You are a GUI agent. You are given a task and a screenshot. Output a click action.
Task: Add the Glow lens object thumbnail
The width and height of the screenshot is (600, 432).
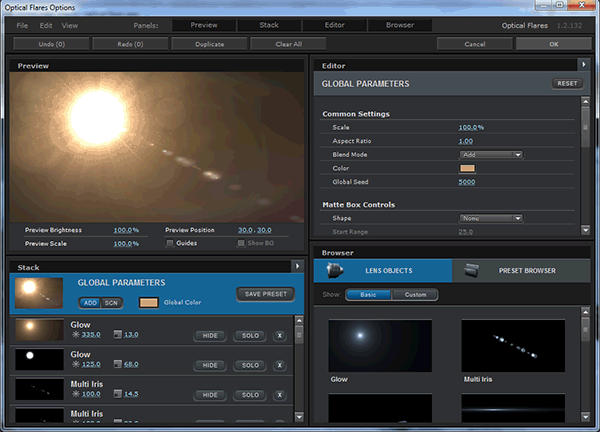click(x=380, y=346)
